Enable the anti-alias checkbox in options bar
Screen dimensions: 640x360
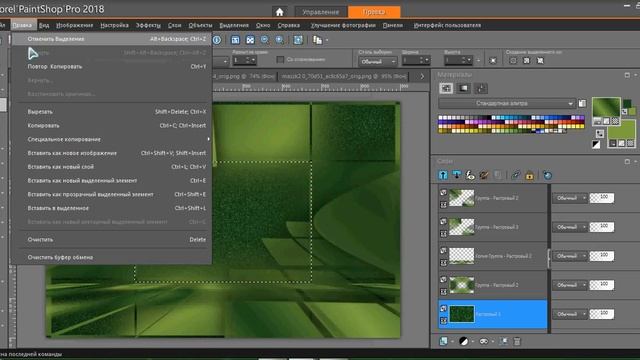[280, 60]
